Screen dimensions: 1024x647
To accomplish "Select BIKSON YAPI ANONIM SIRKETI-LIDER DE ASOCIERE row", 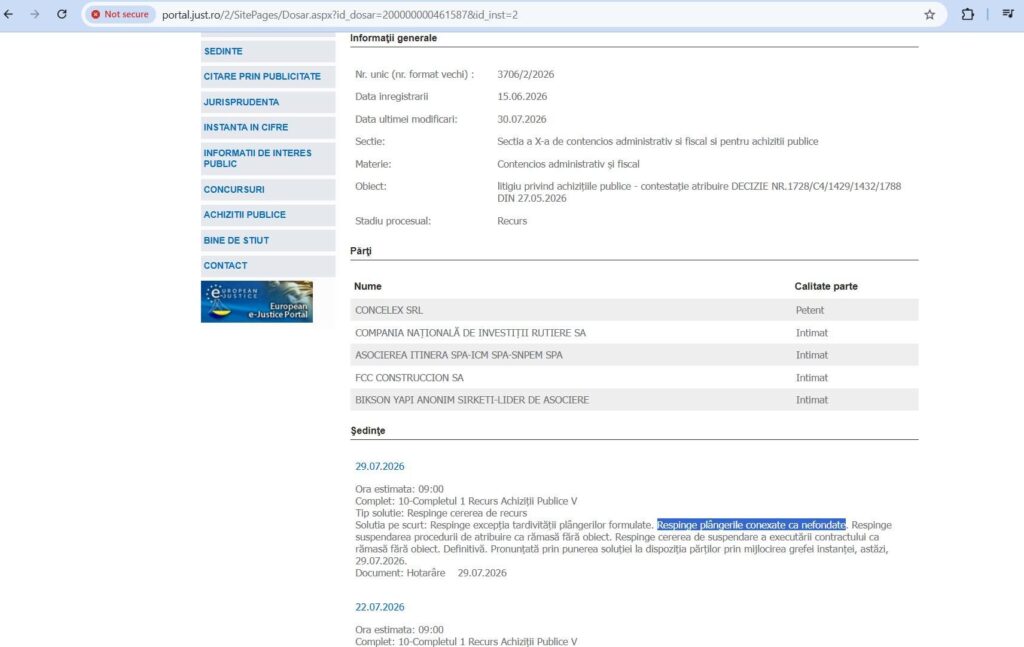I will point(634,400).
